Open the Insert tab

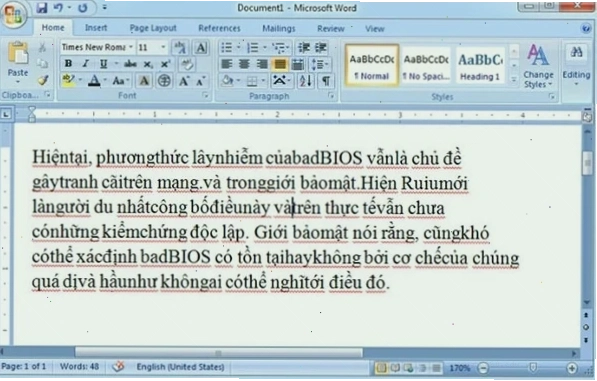[x=96, y=28]
